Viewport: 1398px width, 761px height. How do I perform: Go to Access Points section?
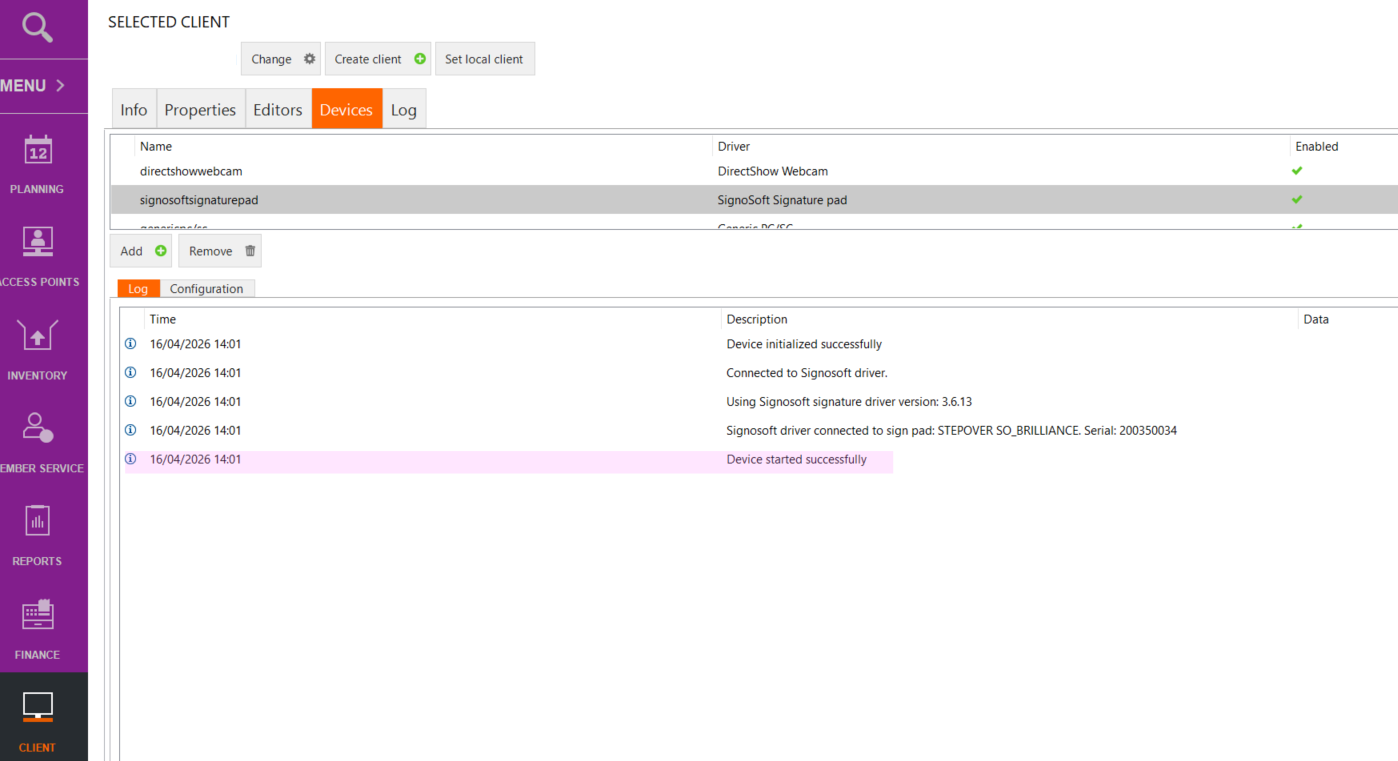(38, 244)
